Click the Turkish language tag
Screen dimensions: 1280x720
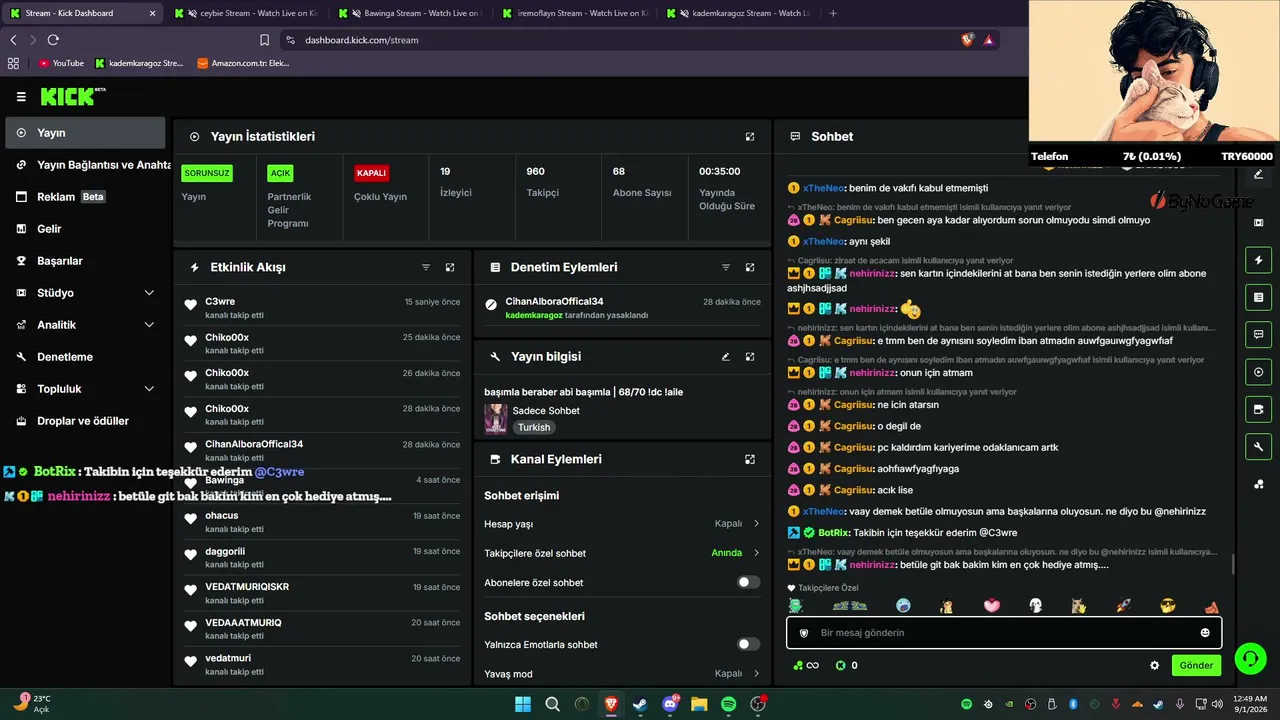[534, 427]
